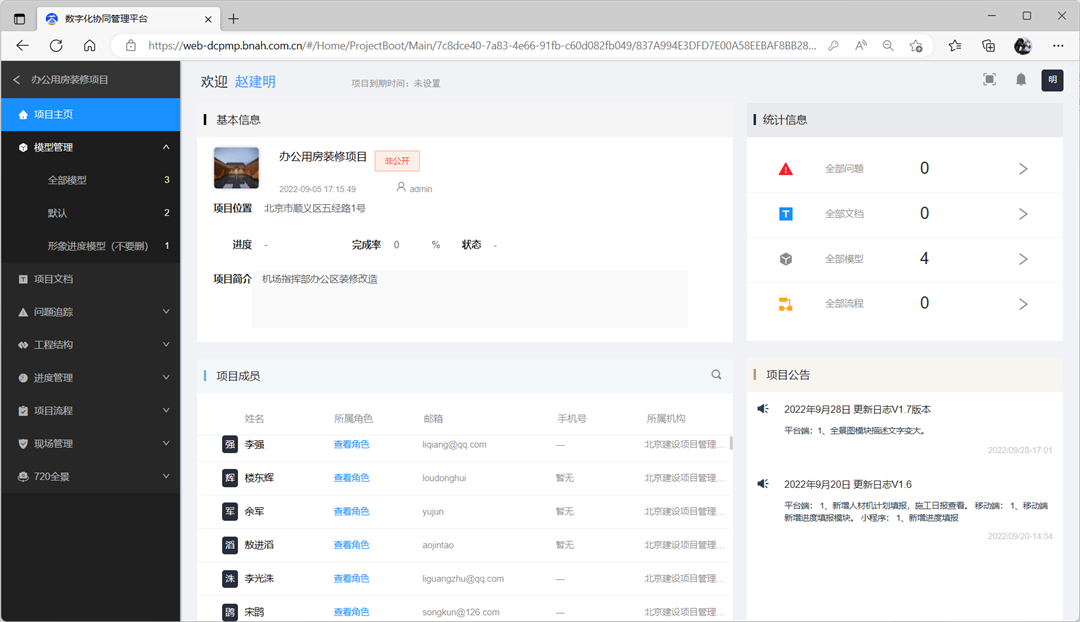
Task: Go back using arrow beside 办公用房装修项目
Action: [x=16, y=80]
